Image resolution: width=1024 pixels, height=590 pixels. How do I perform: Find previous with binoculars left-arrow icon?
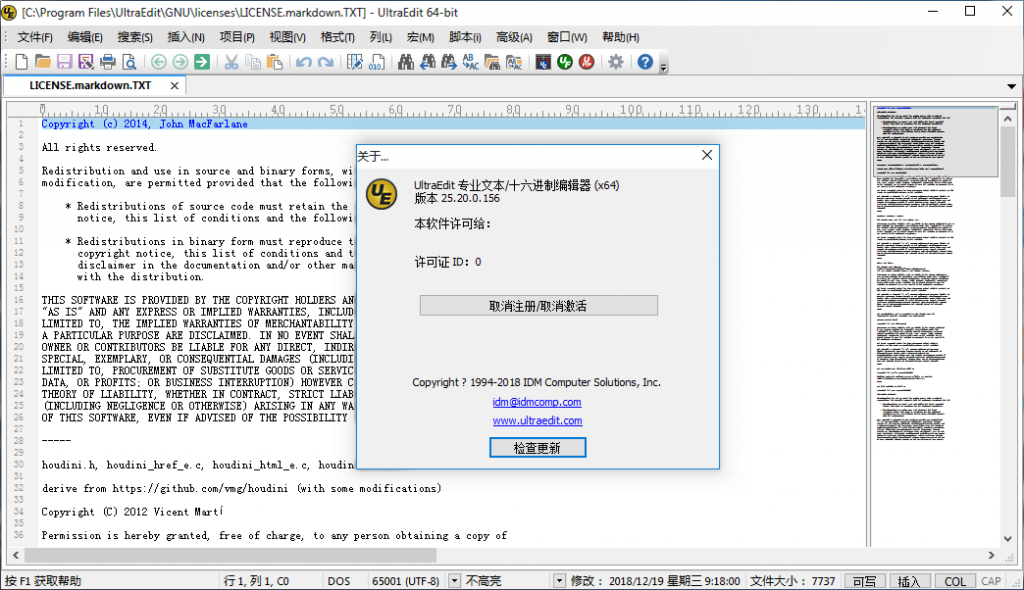click(x=428, y=62)
